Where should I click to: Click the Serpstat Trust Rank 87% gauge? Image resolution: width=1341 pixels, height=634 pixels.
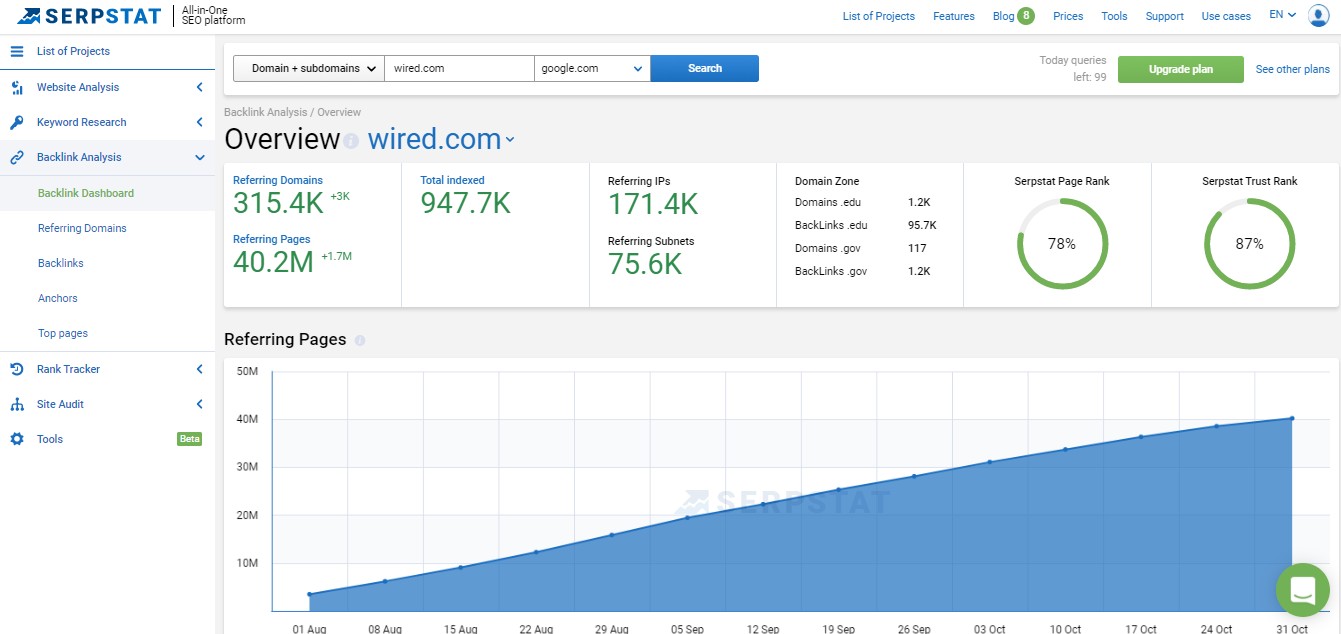click(x=1249, y=244)
